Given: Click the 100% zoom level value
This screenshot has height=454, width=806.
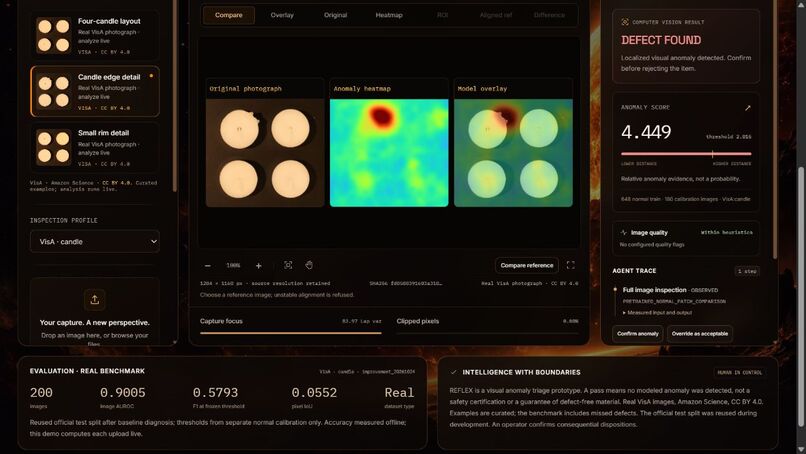Looking at the screenshot, I should click(233, 266).
